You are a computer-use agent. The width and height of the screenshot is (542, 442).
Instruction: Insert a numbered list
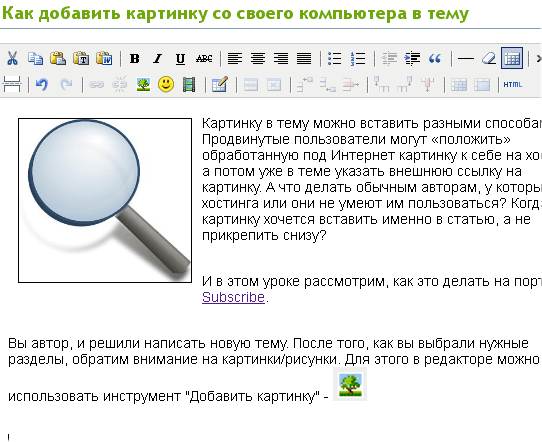point(357,58)
